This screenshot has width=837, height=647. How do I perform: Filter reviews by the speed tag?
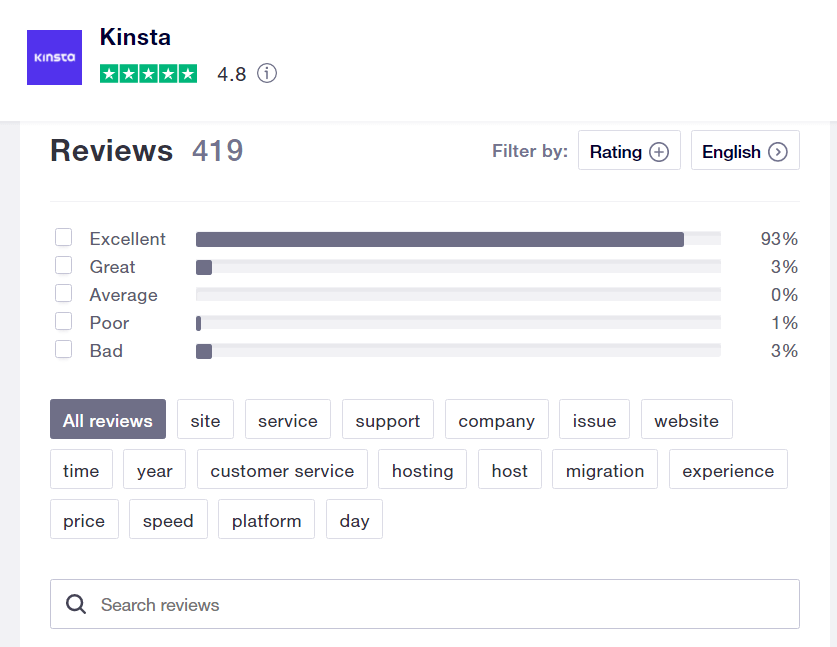point(168,519)
